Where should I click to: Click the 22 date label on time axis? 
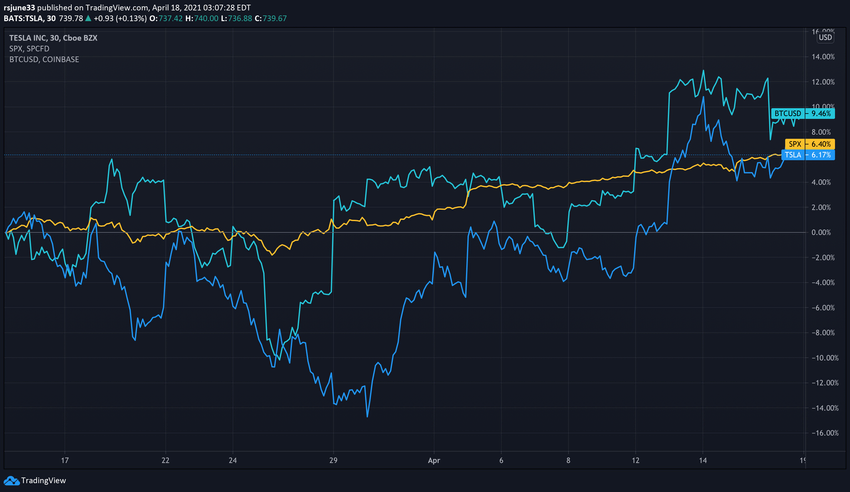click(165, 461)
